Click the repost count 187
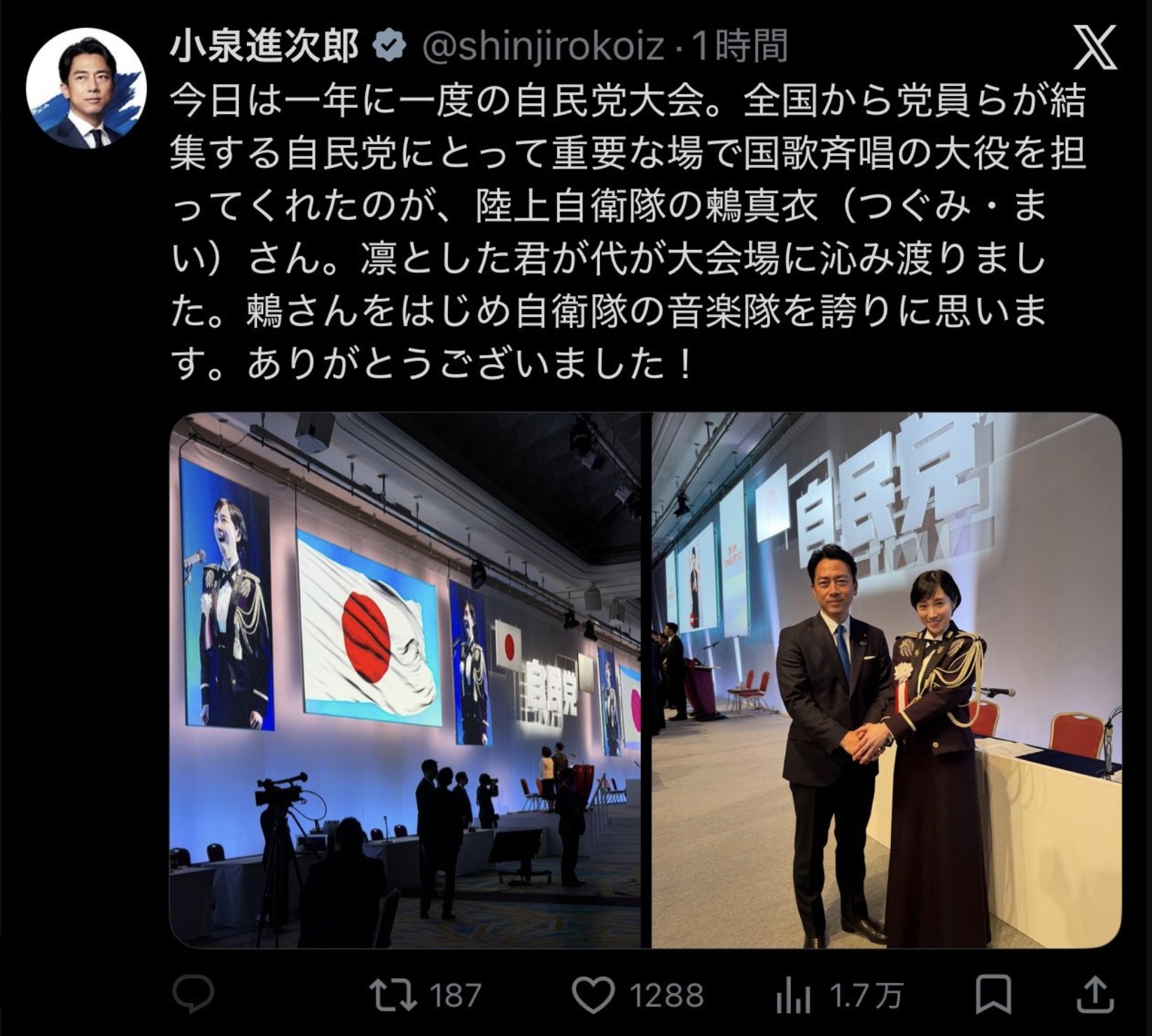This screenshot has height=1036, width=1152. click(x=455, y=995)
